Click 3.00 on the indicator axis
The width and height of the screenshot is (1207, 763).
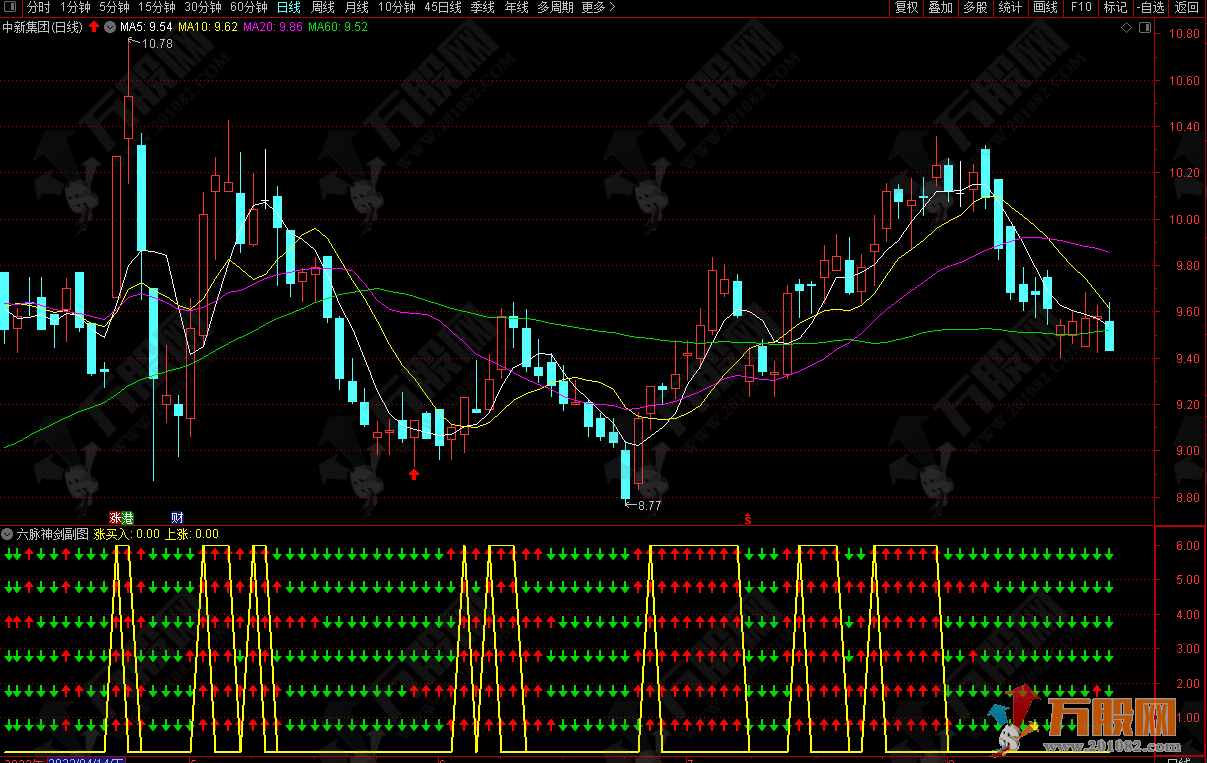[1187, 649]
